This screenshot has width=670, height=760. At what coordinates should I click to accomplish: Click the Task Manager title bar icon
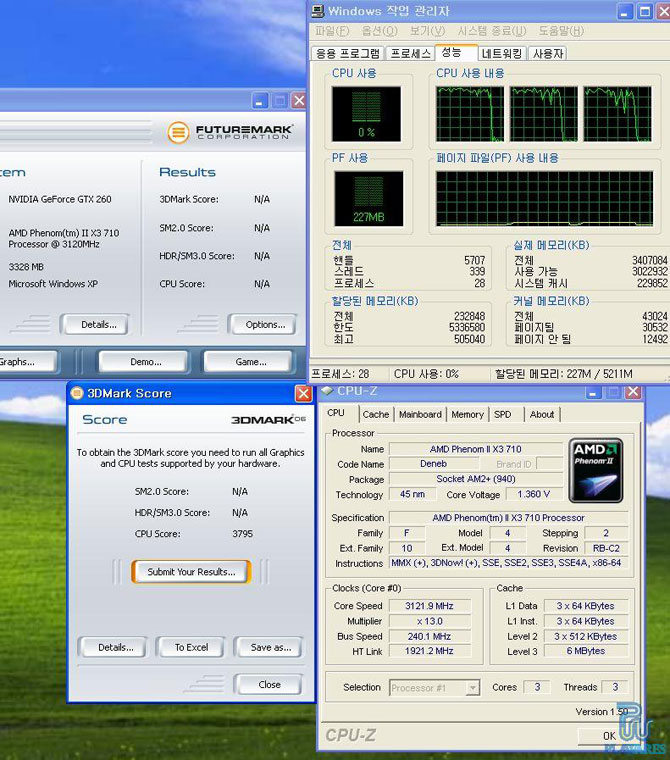tap(318, 11)
